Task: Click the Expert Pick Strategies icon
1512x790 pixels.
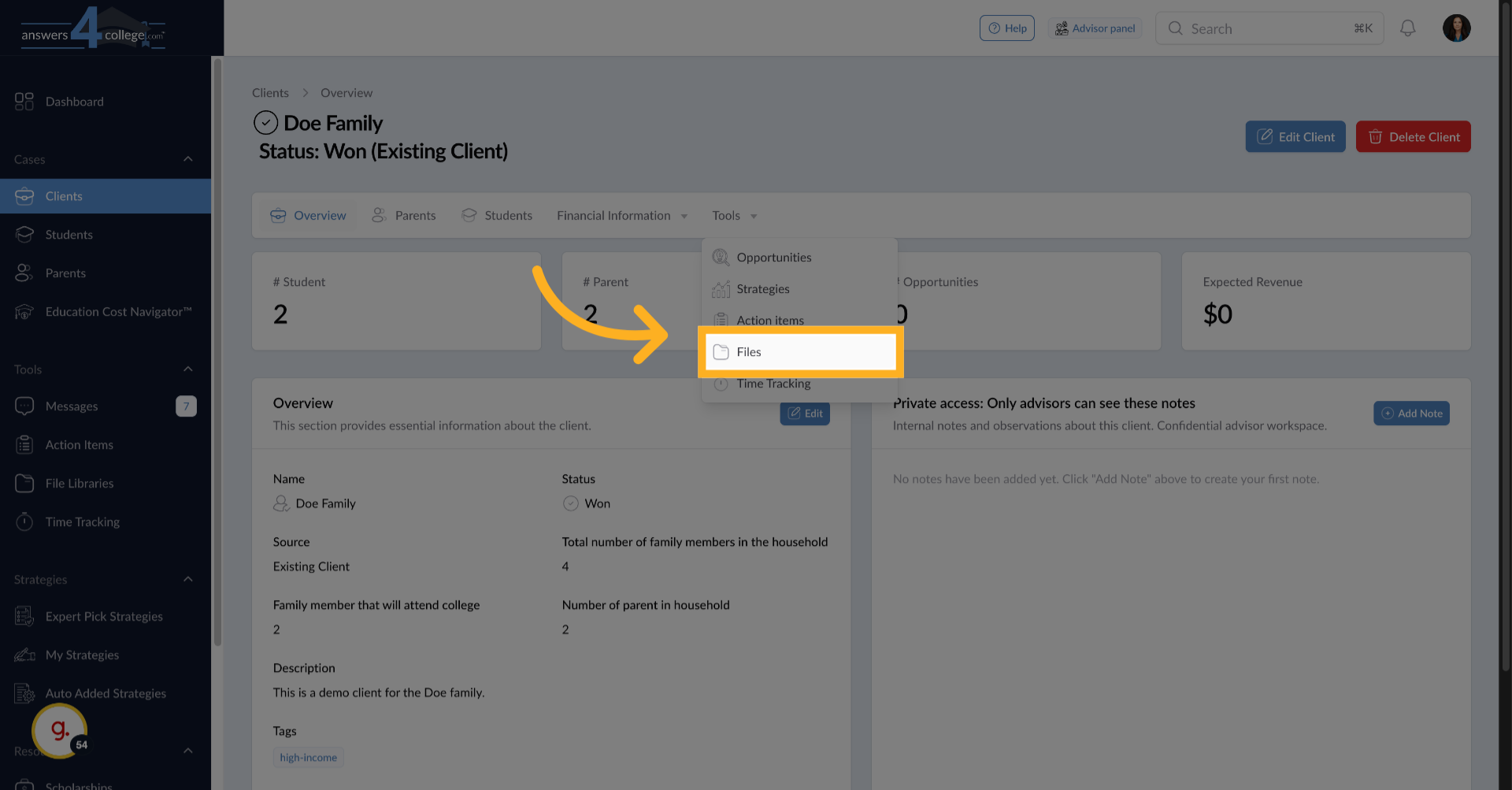Action: [x=24, y=617]
